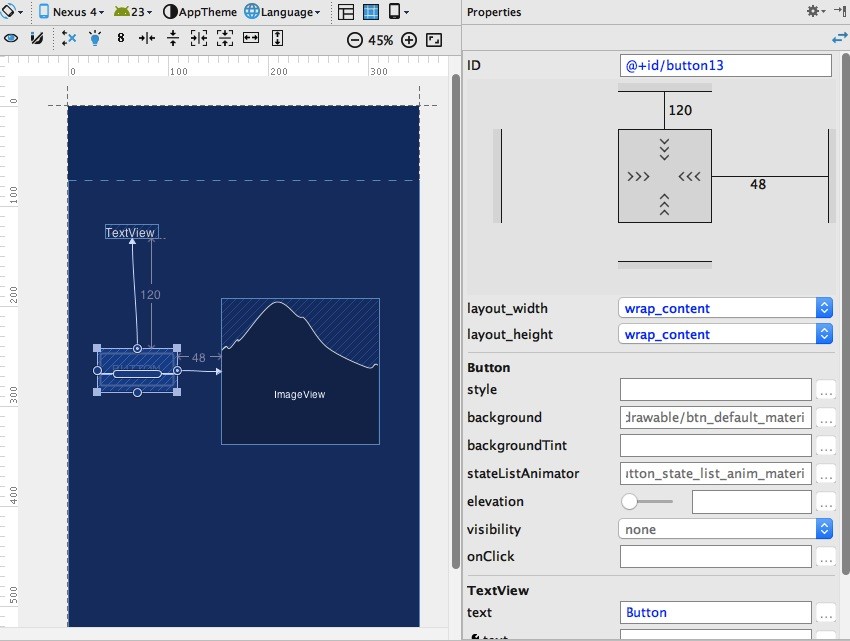The width and height of the screenshot is (850, 641).
Task: Click the background drawable field
Action: click(x=716, y=418)
